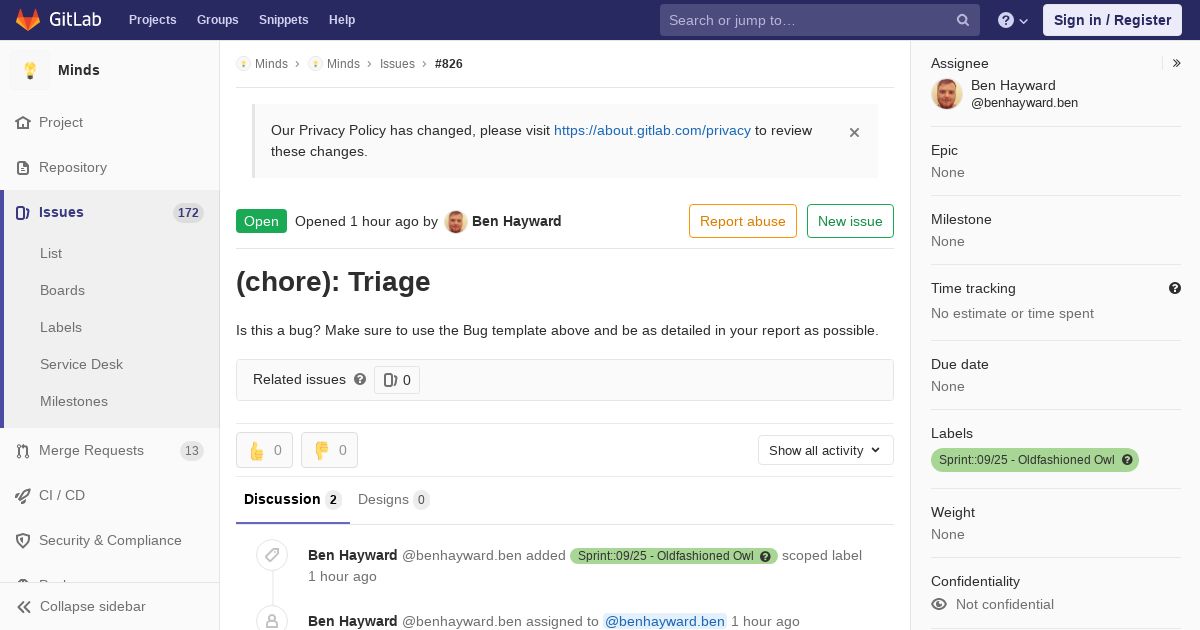Click the GitLab fox logo
The width and height of the screenshot is (1200, 630).
click(28, 19)
